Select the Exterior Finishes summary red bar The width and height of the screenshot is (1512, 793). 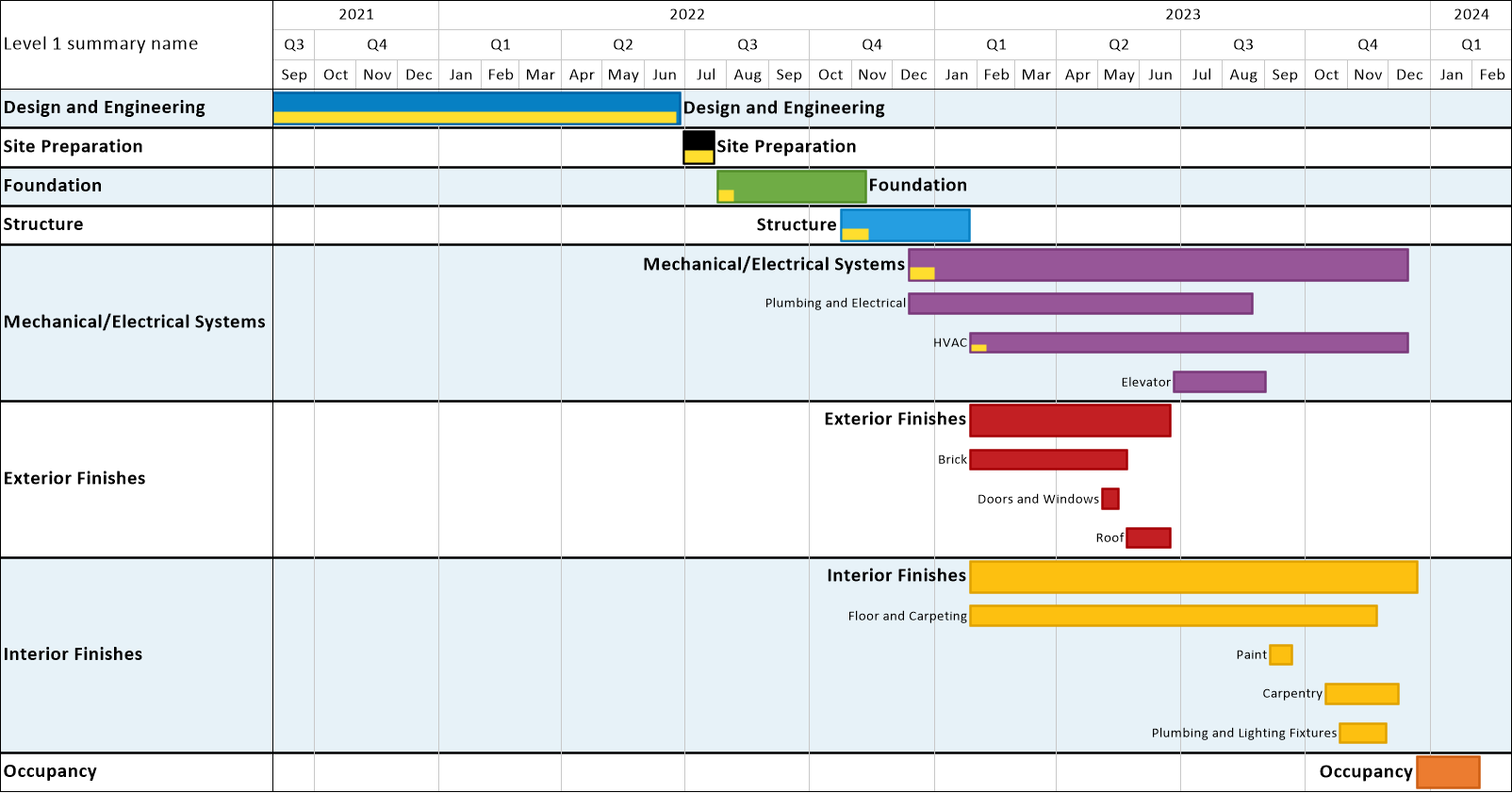tap(1070, 421)
